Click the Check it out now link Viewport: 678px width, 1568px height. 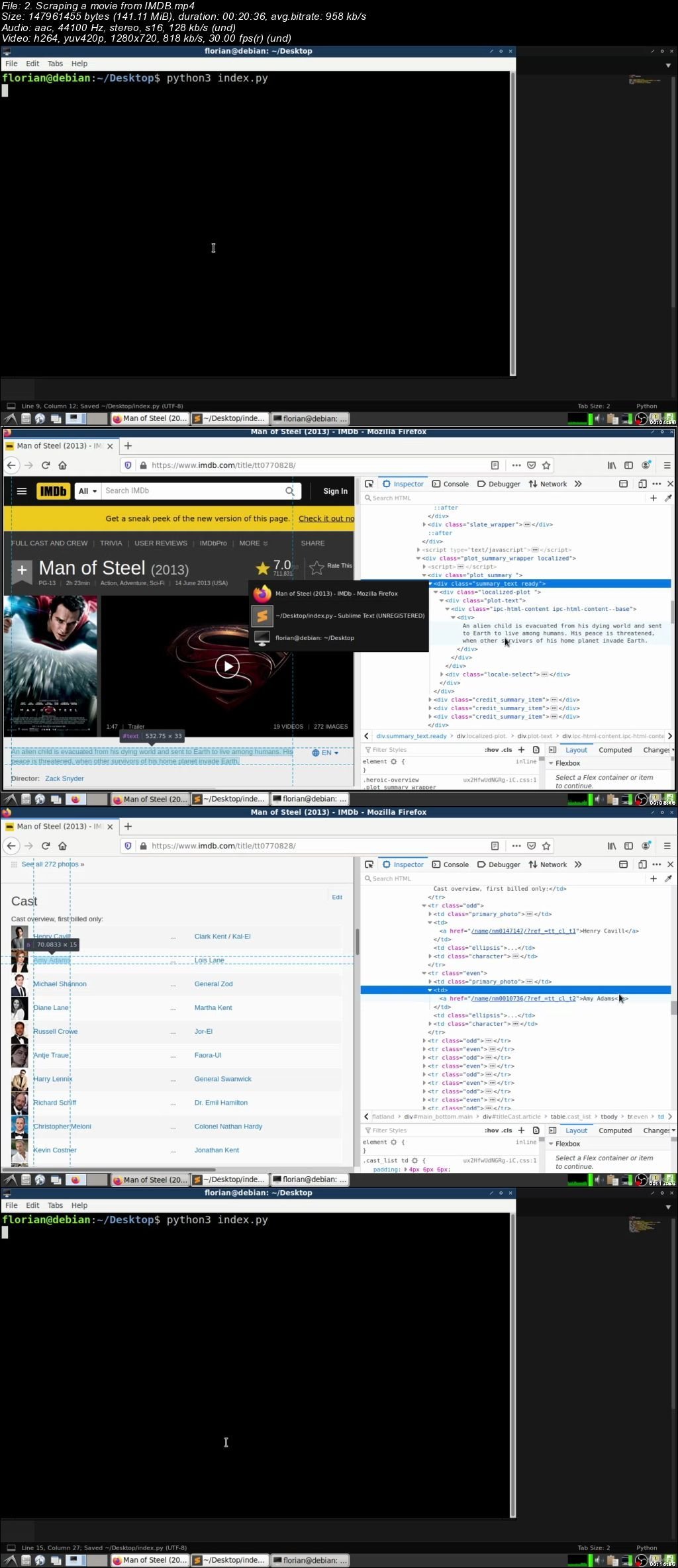point(326,519)
